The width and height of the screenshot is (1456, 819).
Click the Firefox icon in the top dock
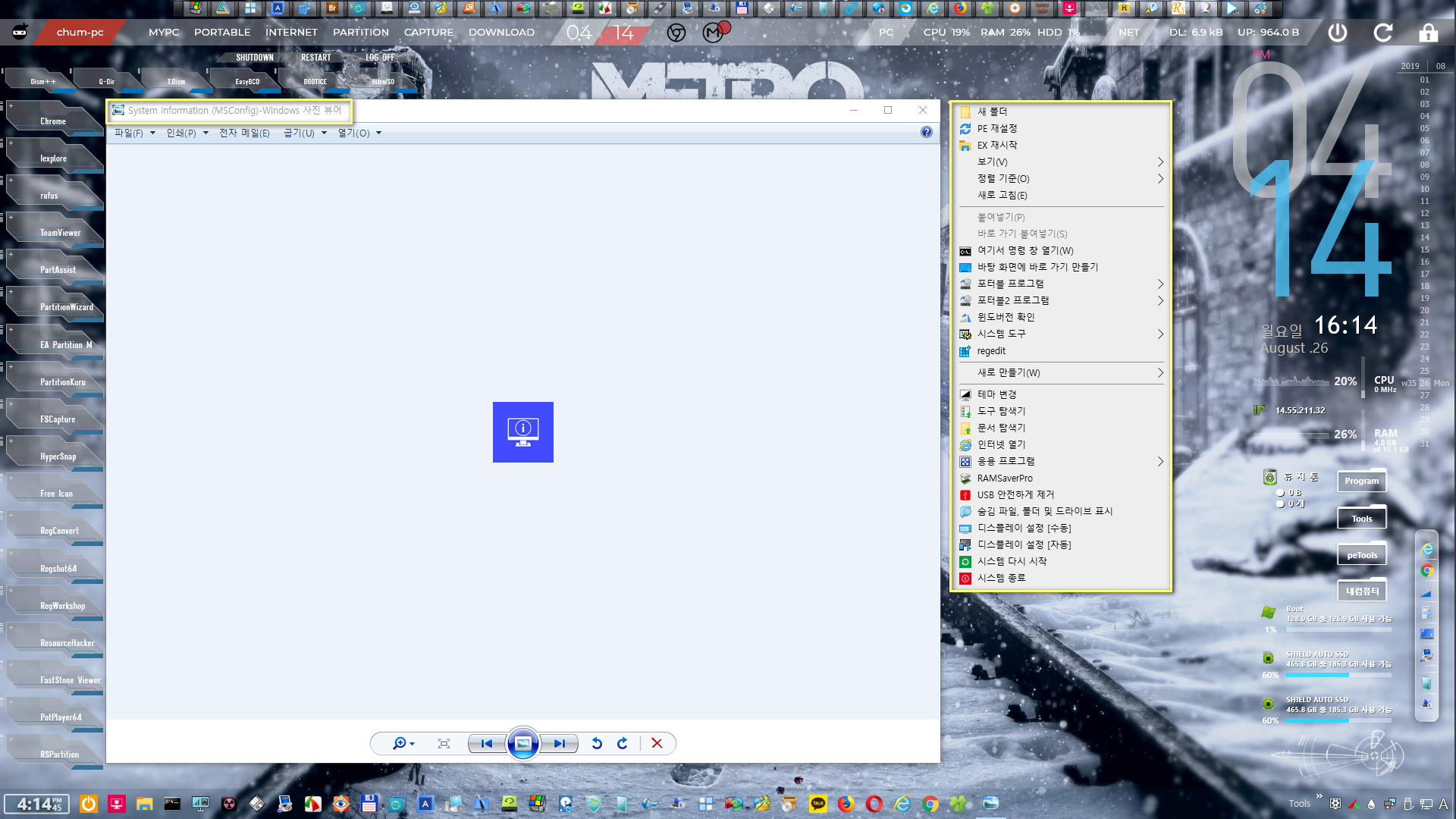click(960, 8)
